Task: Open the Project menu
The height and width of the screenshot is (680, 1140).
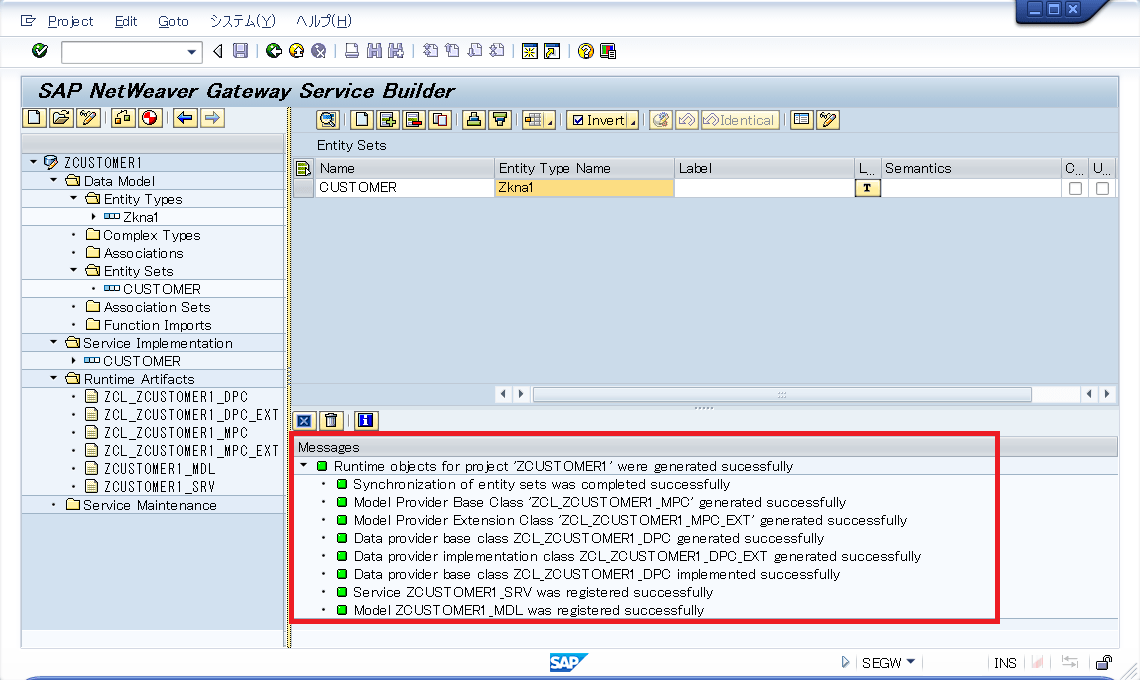Action: pos(70,21)
